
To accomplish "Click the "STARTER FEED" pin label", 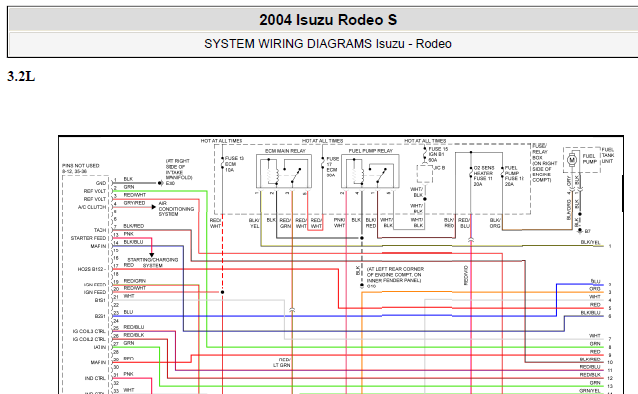I will [88, 238].
